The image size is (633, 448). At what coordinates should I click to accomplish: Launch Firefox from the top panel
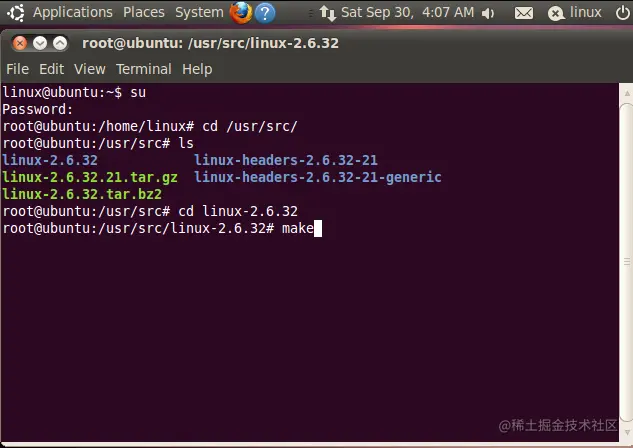pos(241,13)
